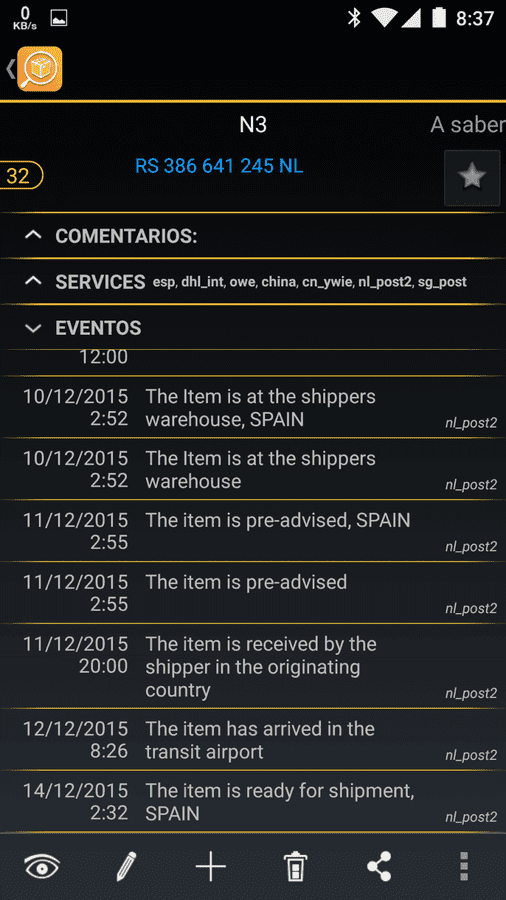Viewport: 506px width, 900px height.
Task: Switch to the A saber tab
Action: pyautogui.click(x=468, y=125)
